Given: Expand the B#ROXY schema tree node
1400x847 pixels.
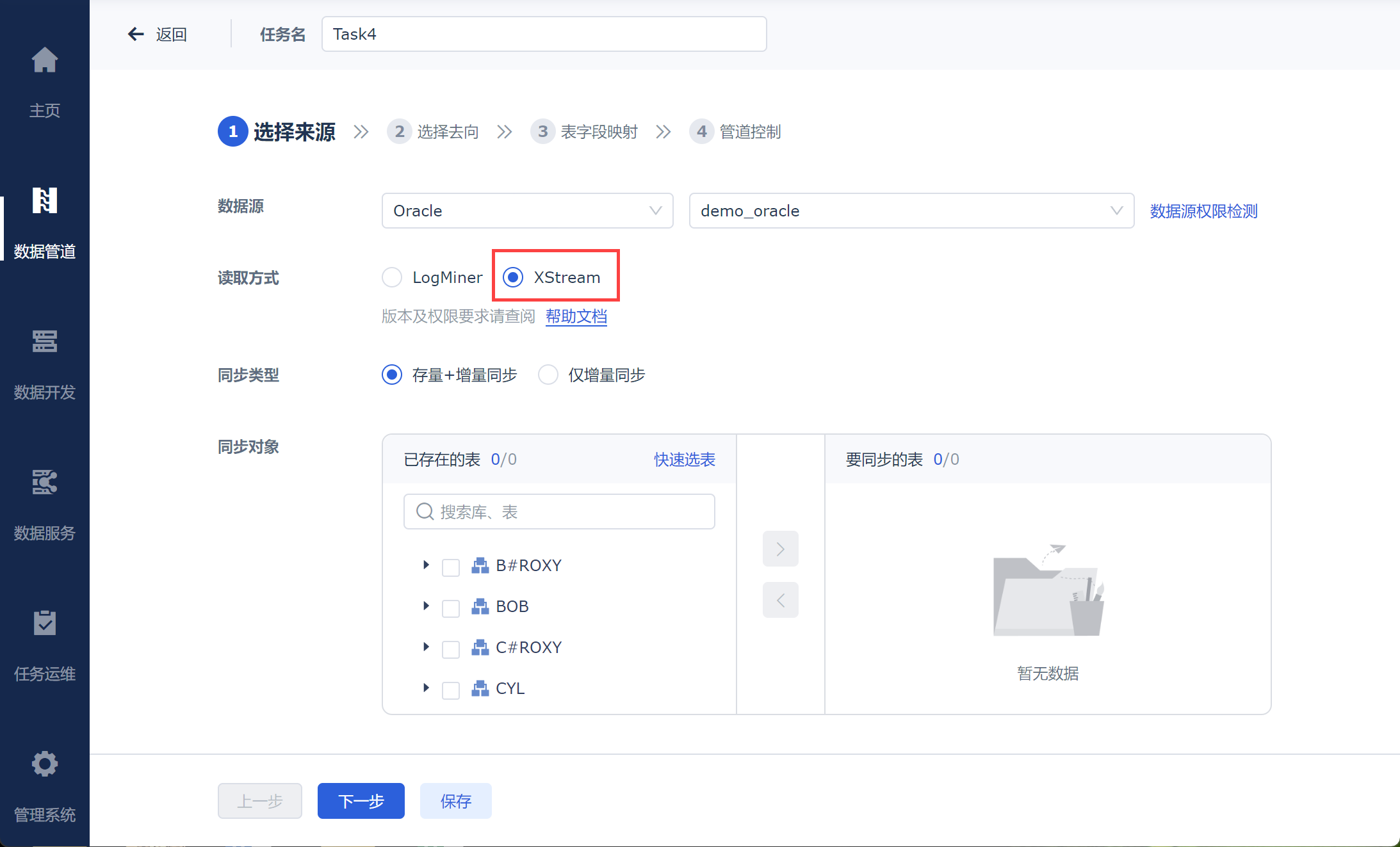Looking at the screenshot, I should coord(426,565).
